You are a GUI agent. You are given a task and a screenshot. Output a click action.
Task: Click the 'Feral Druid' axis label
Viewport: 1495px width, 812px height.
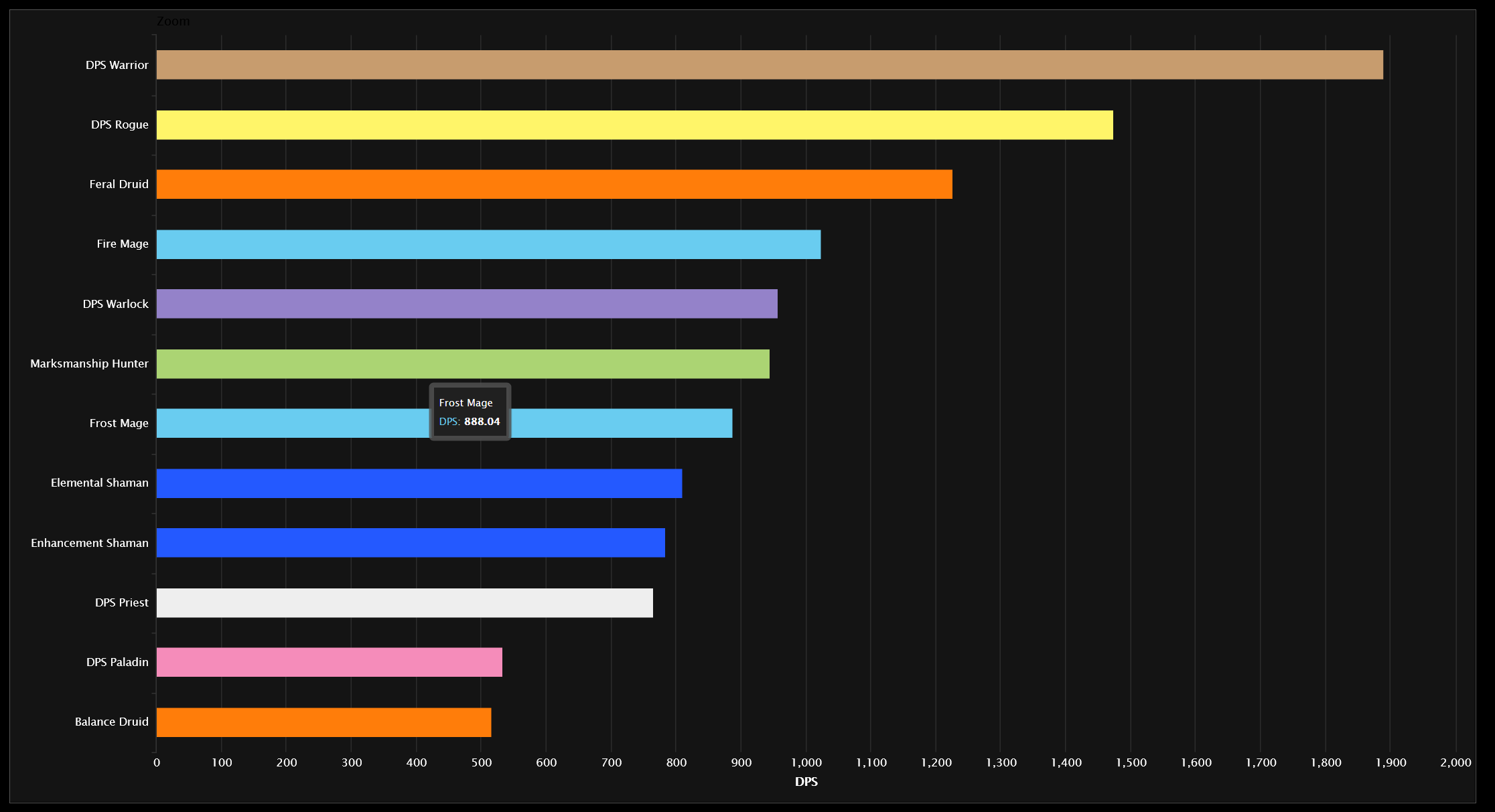(x=119, y=184)
